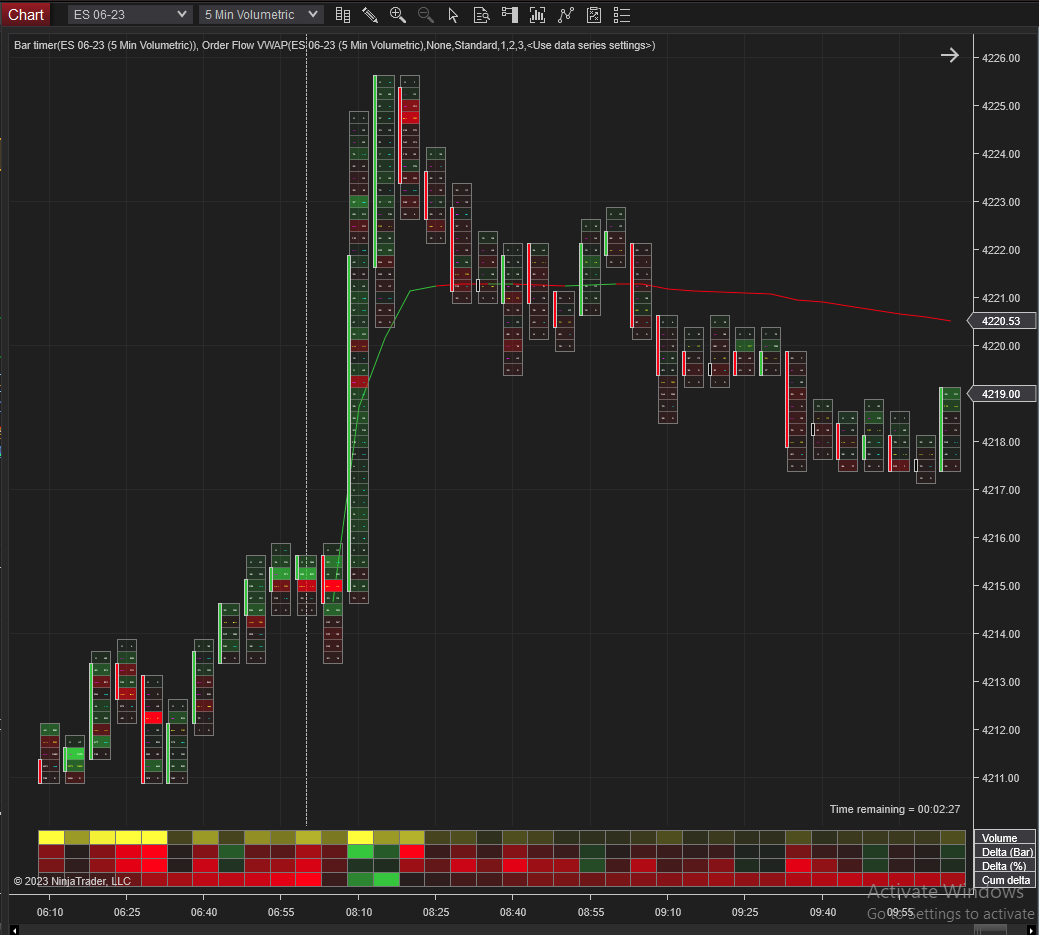Click the 06:25 time axis label
The image size is (1039, 935).
[x=127, y=912]
